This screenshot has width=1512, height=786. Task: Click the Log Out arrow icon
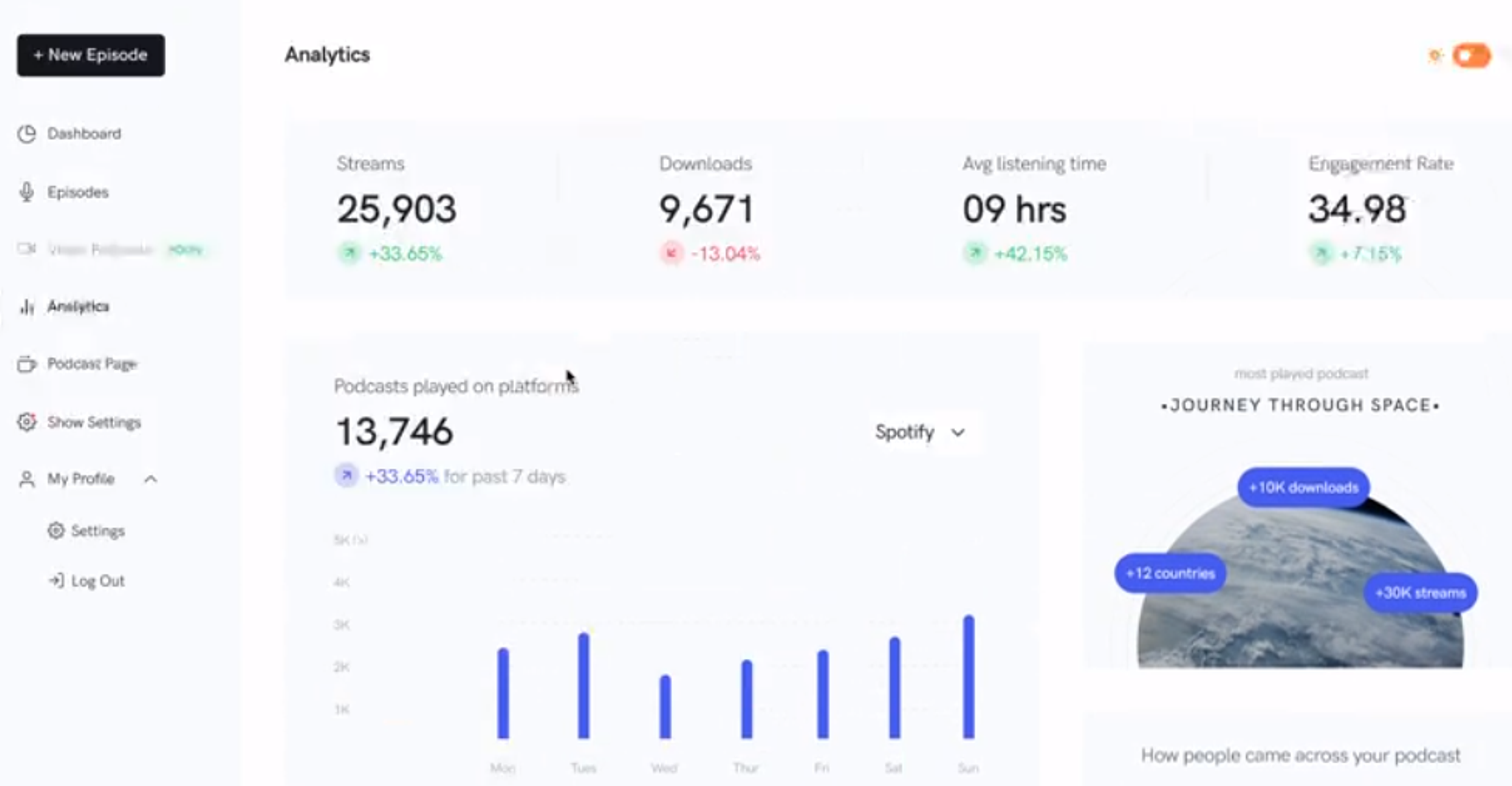click(x=56, y=581)
